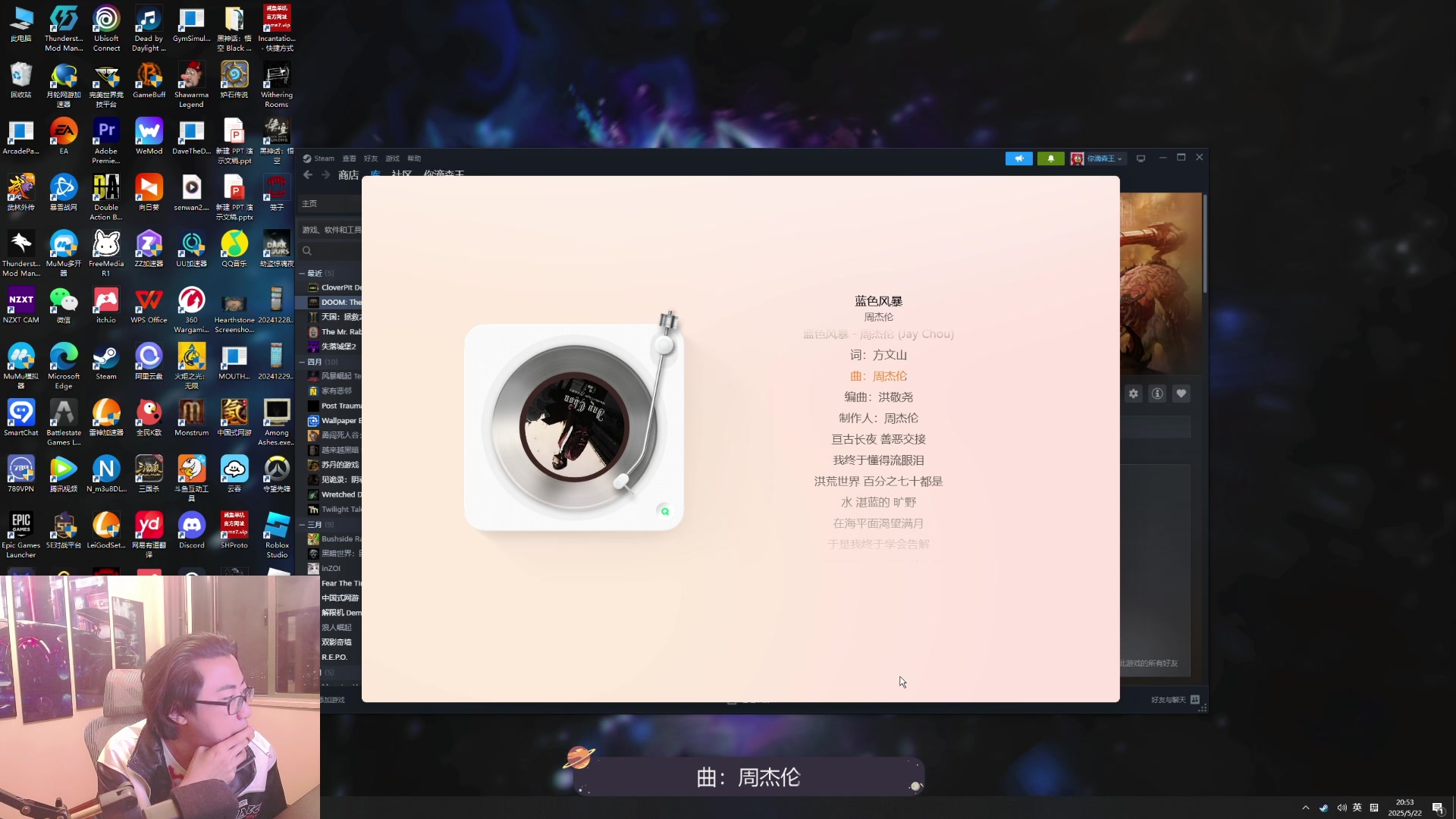Launch Steam from the desktop icon
The width and height of the screenshot is (1456, 819).
click(106, 362)
